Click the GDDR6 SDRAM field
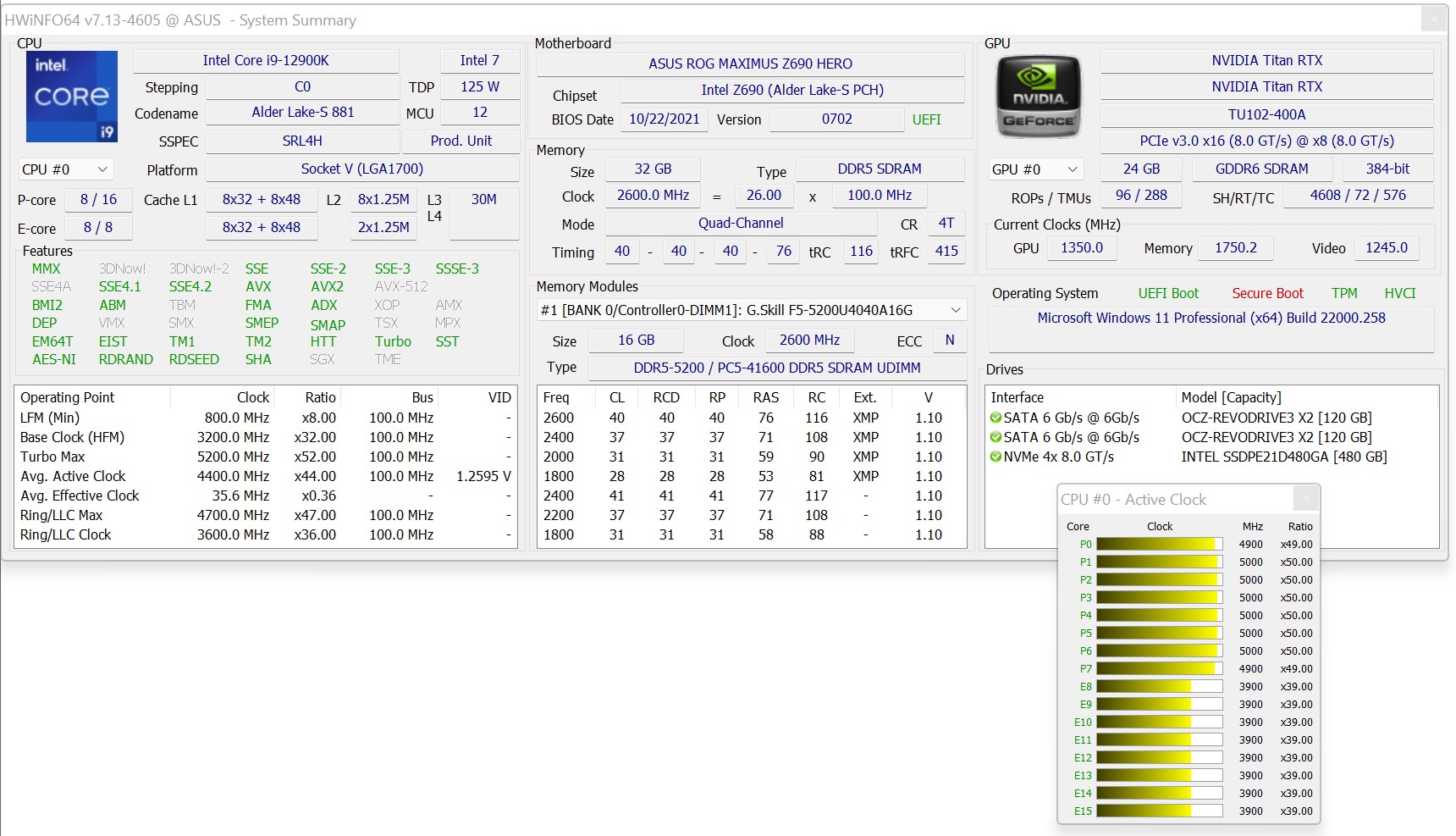 1262,169
